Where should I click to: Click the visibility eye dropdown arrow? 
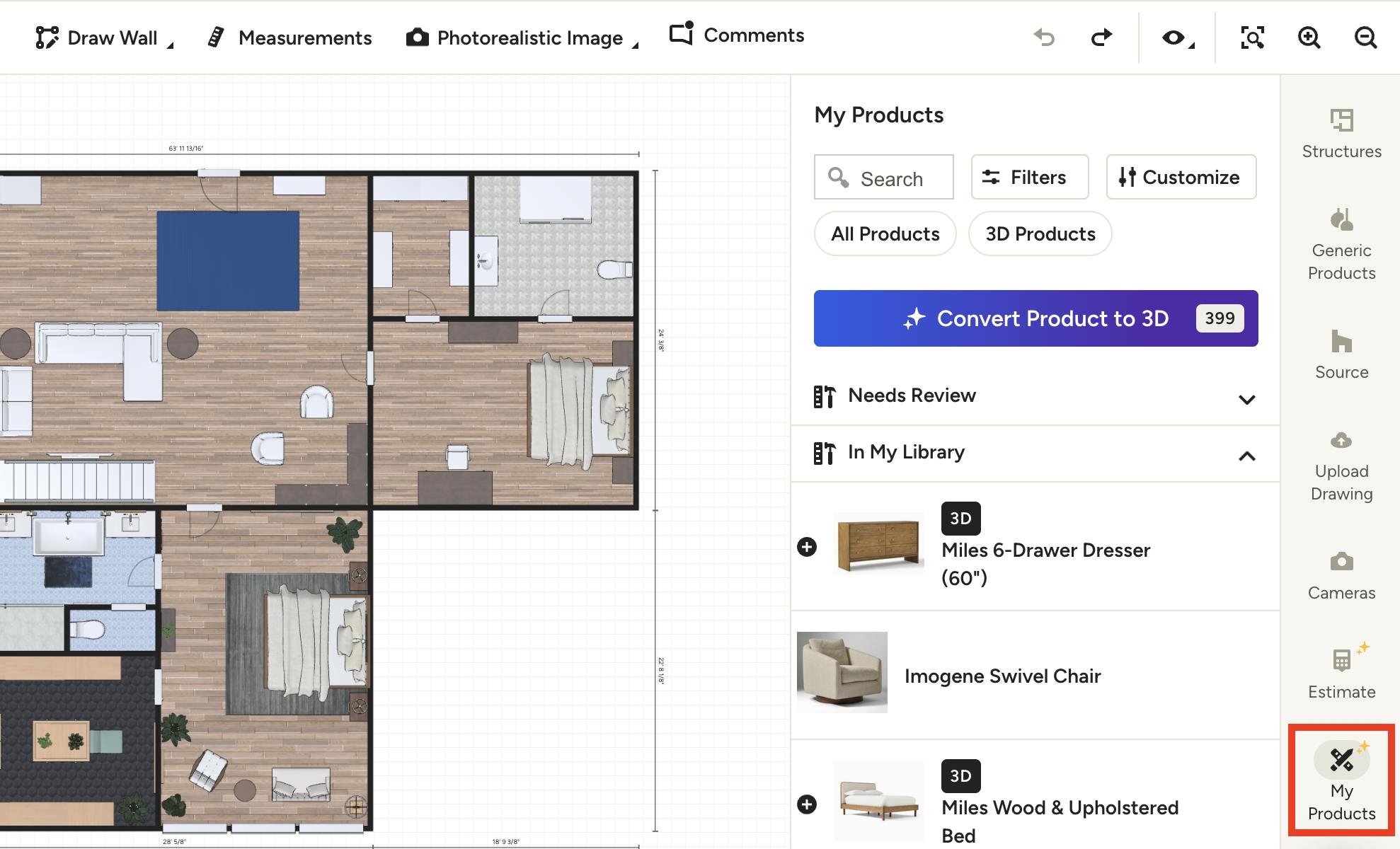tap(1192, 45)
